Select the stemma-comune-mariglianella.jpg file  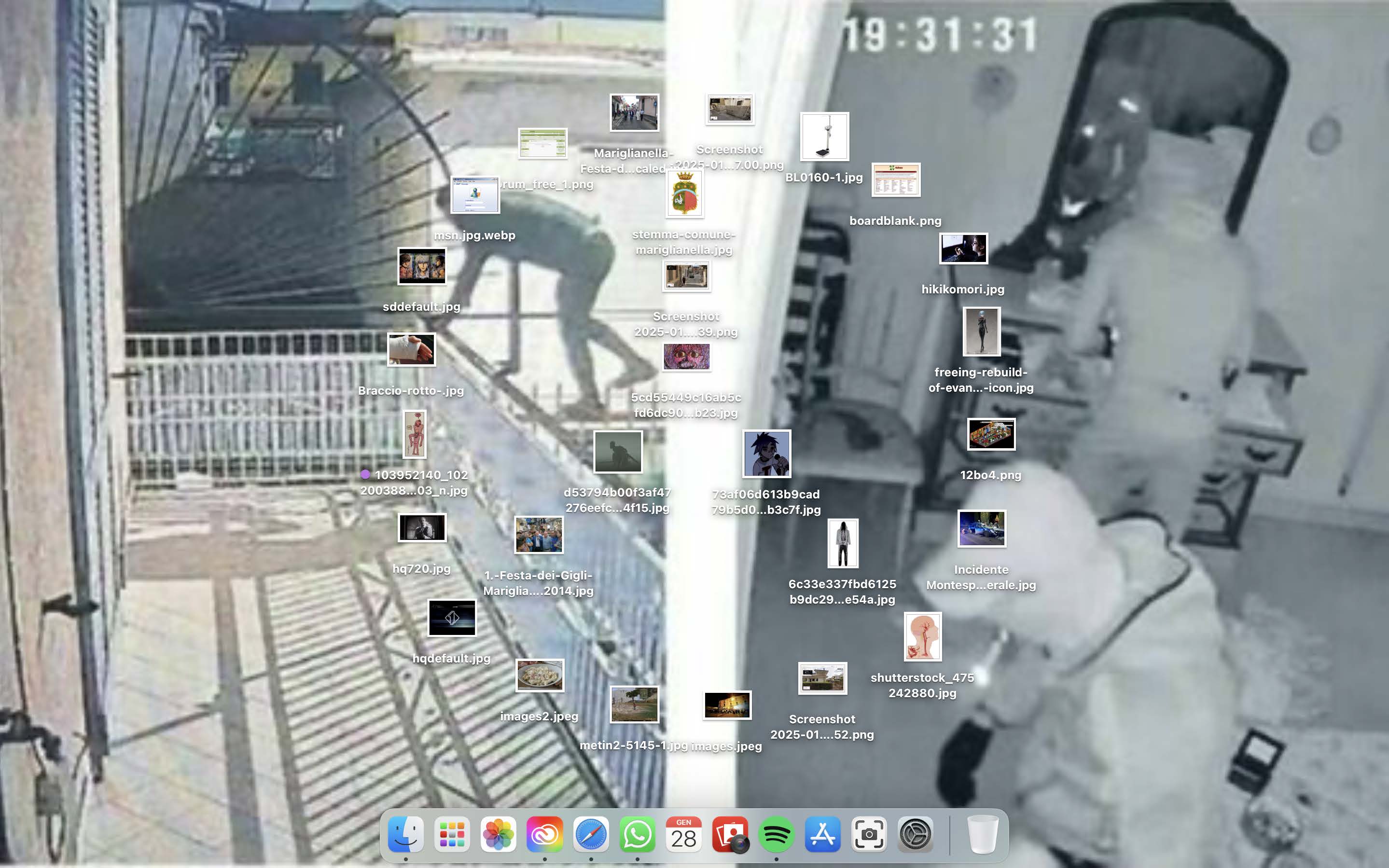(684, 194)
